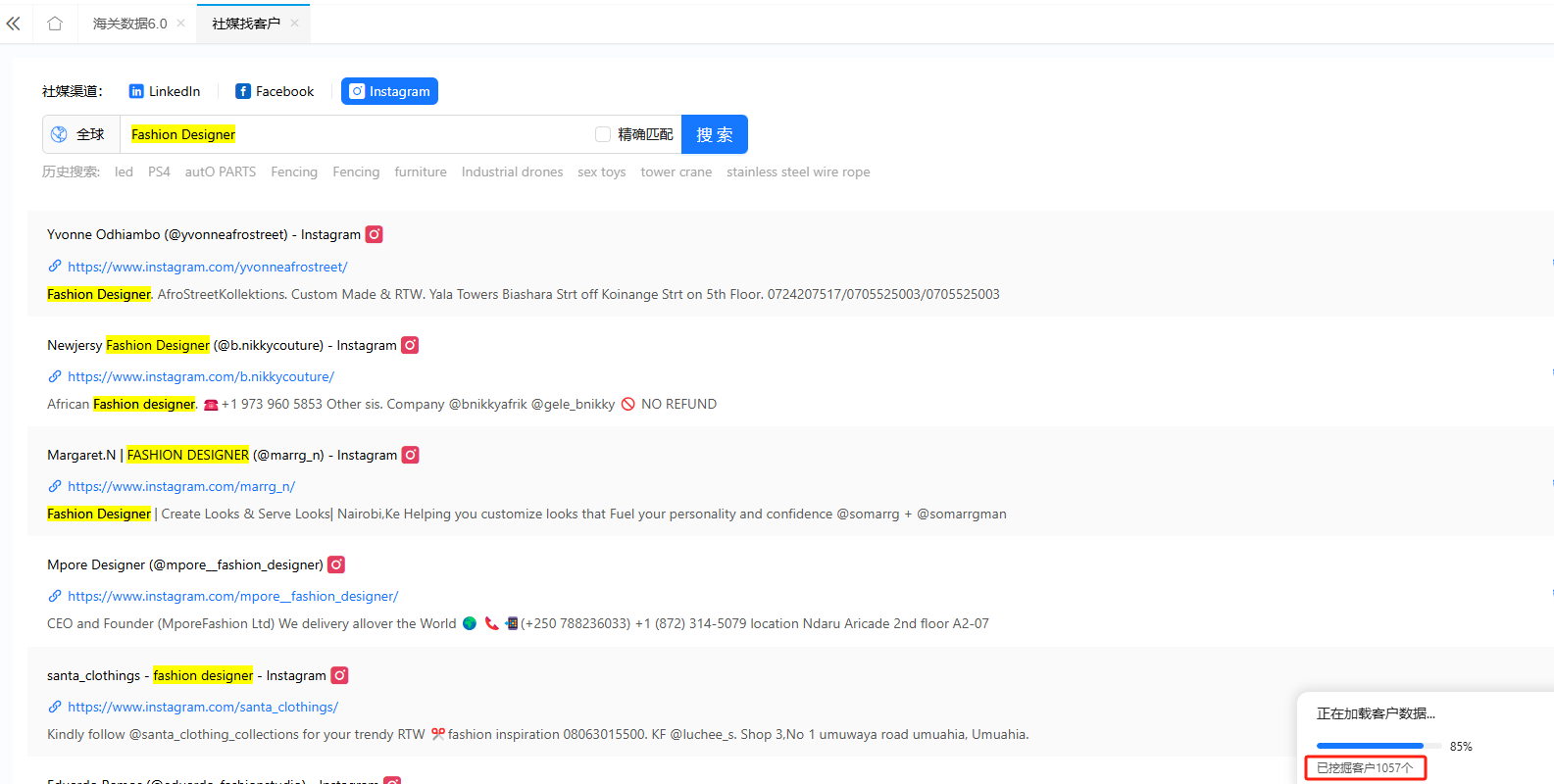Toggle 精确匹配 checkbox
This screenshot has height=784, width=1554.
point(603,134)
